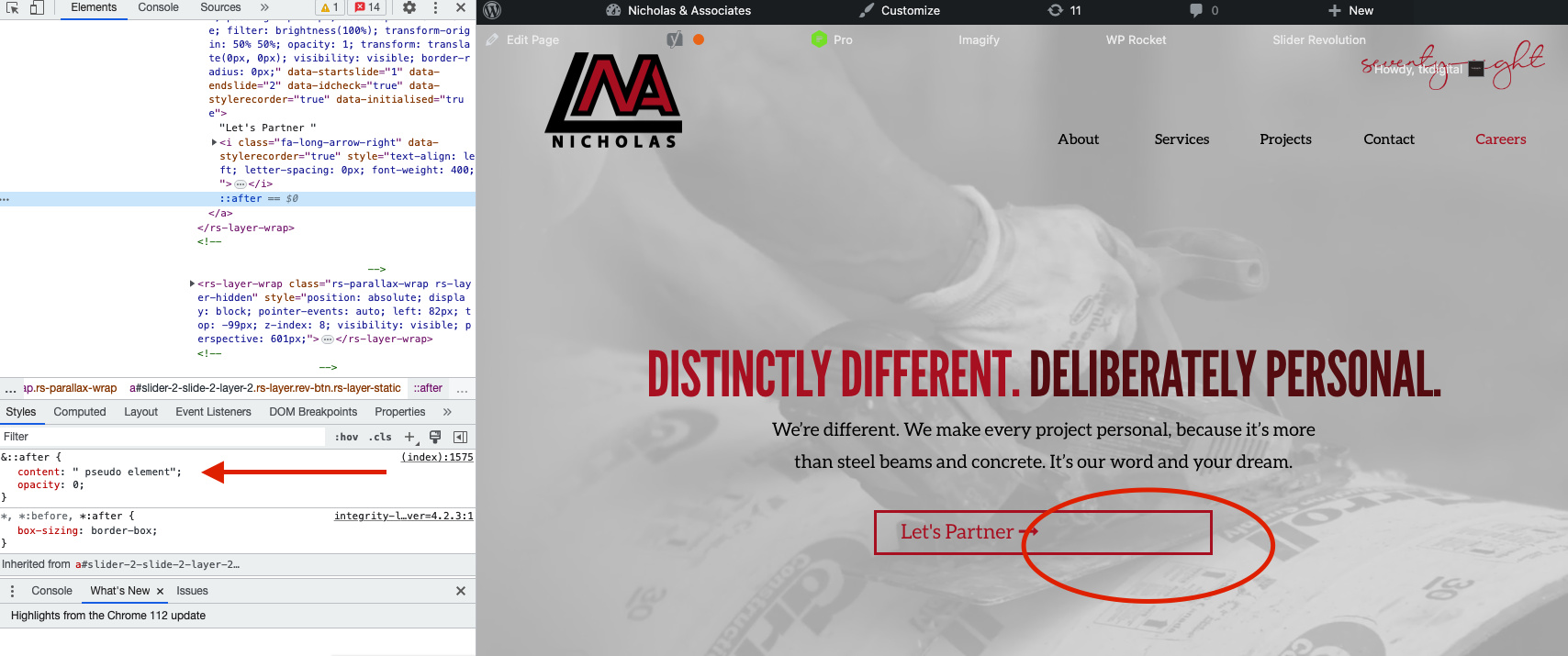This screenshot has width=1568, height=656.
Task: Switch to the Console tab
Action: [158, 7]
